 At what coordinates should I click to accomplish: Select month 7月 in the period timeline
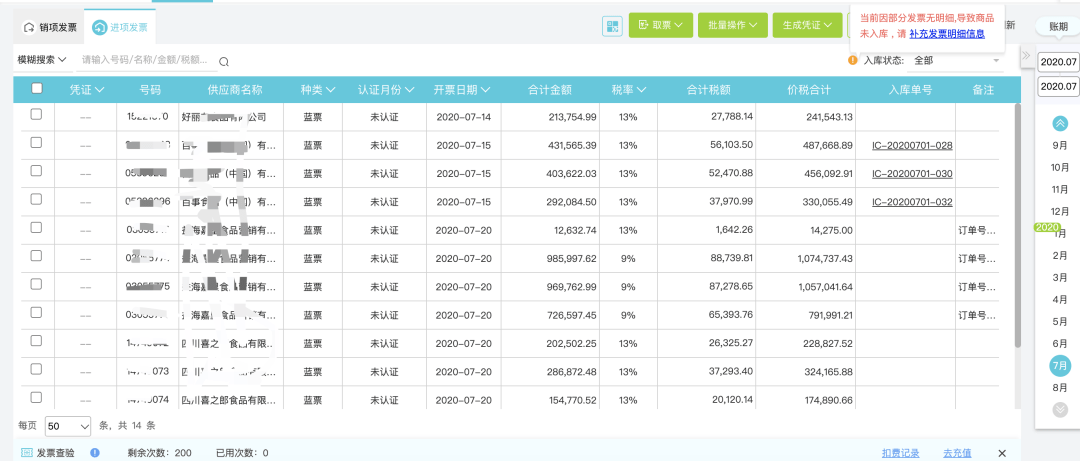1060,366
